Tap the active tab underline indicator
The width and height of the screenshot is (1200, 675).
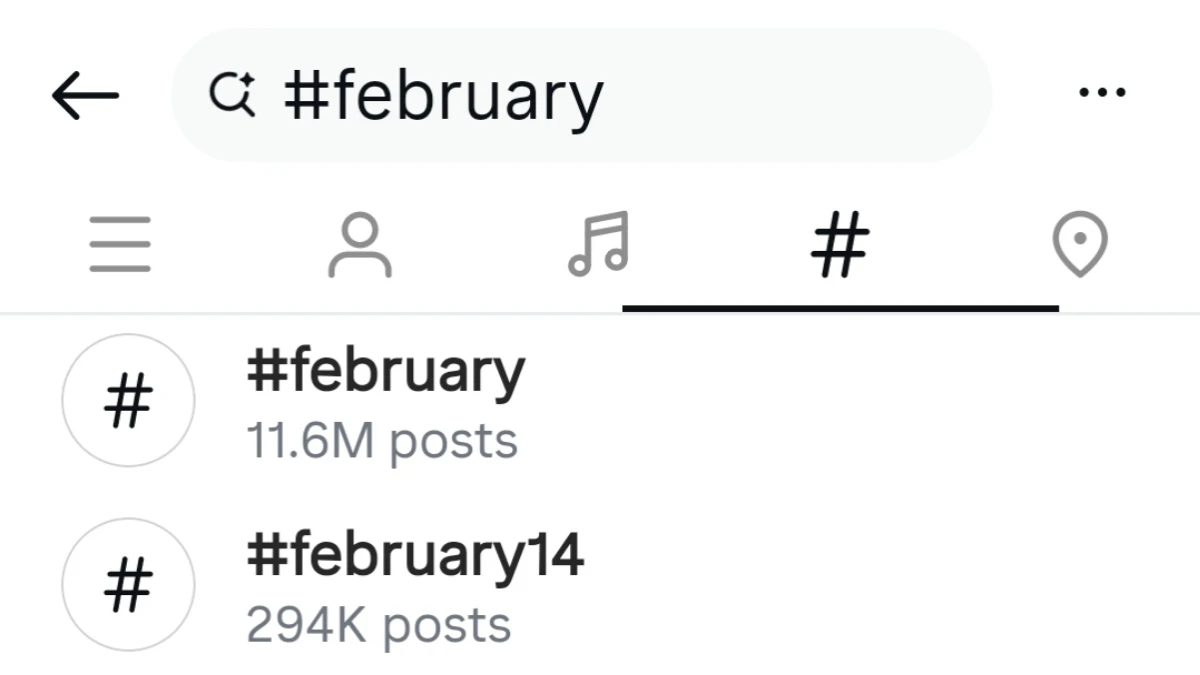click(840, 305)
